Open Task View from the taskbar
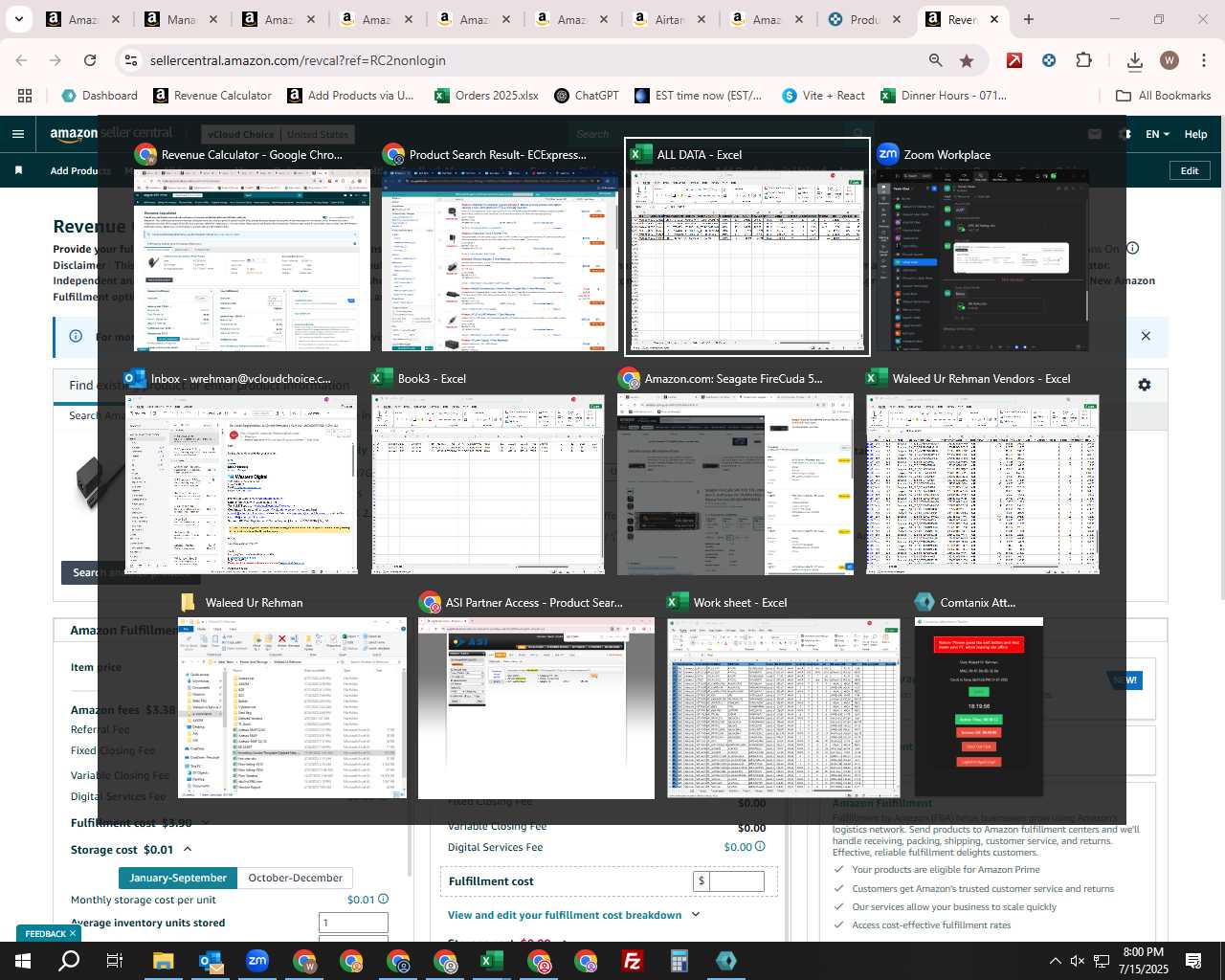Image resolution: width=1225 pixels, height=980 pixels. click(x=115, y=961)
